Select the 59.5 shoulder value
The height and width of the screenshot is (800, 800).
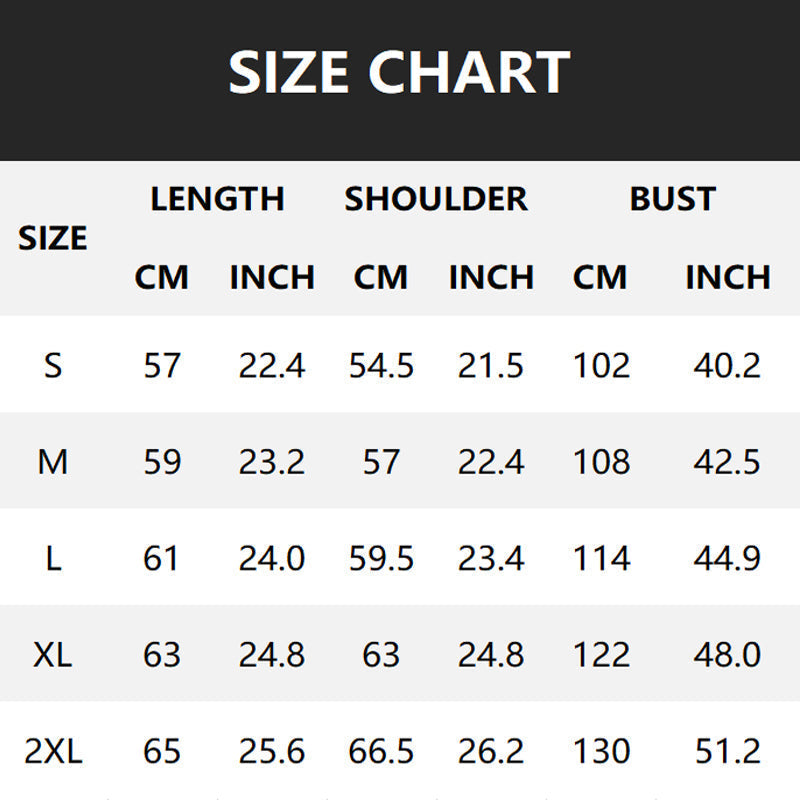pyautogui.click(x=381, y=558)
